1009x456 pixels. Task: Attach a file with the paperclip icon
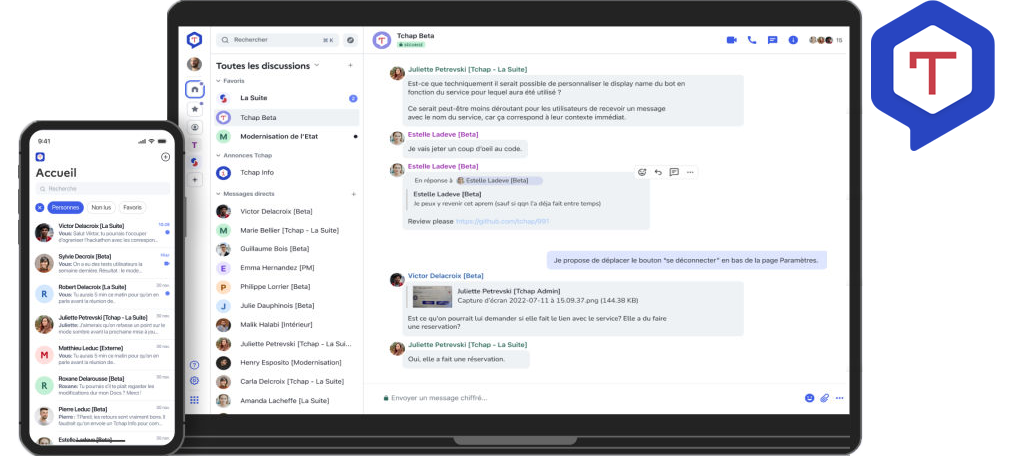(825, 397)
